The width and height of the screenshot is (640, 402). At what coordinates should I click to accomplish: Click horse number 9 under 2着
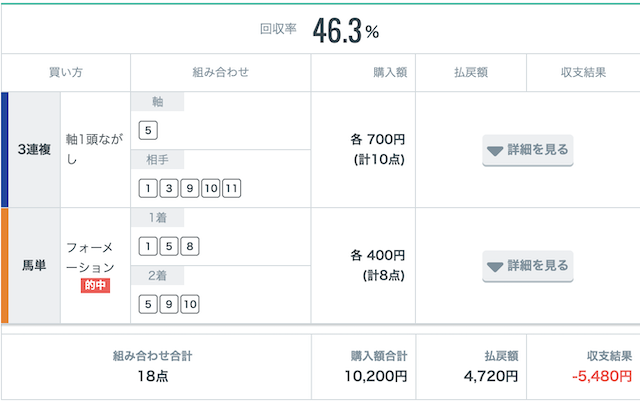[x=168, y=304]
